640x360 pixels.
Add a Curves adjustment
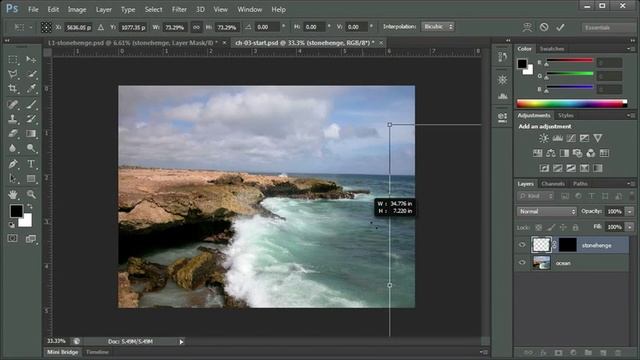coord(571,138)
